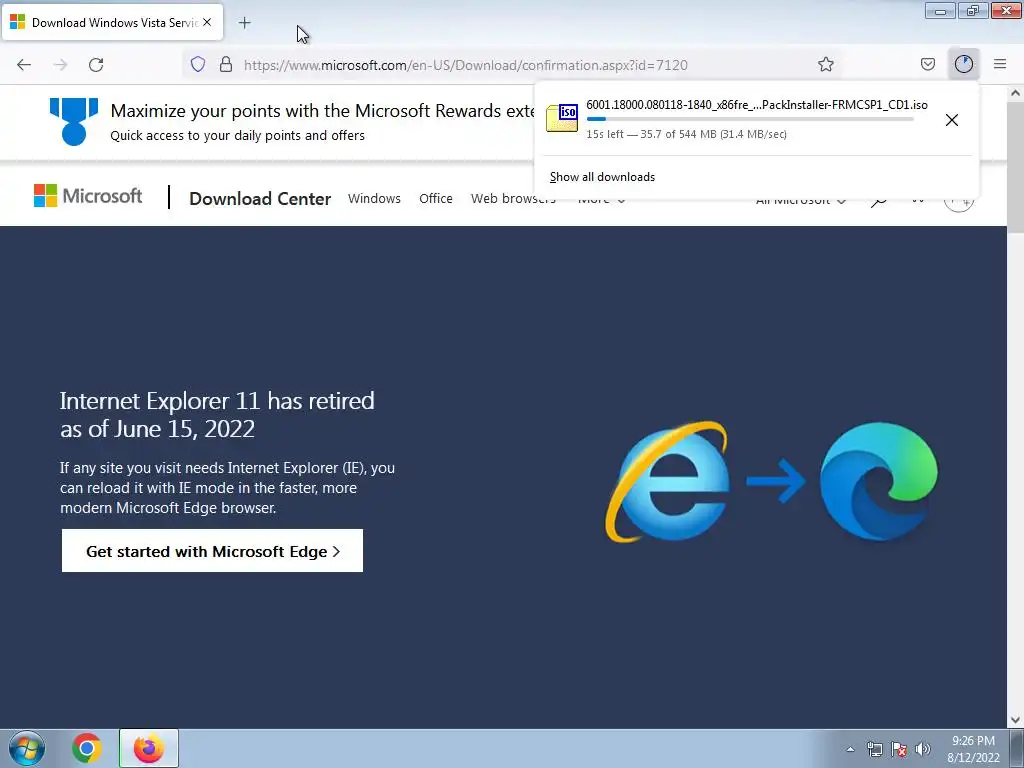1024x768 pixels.
Task: Click the Microsoft Rewards medal icon
Action: [x=74, y=121]
